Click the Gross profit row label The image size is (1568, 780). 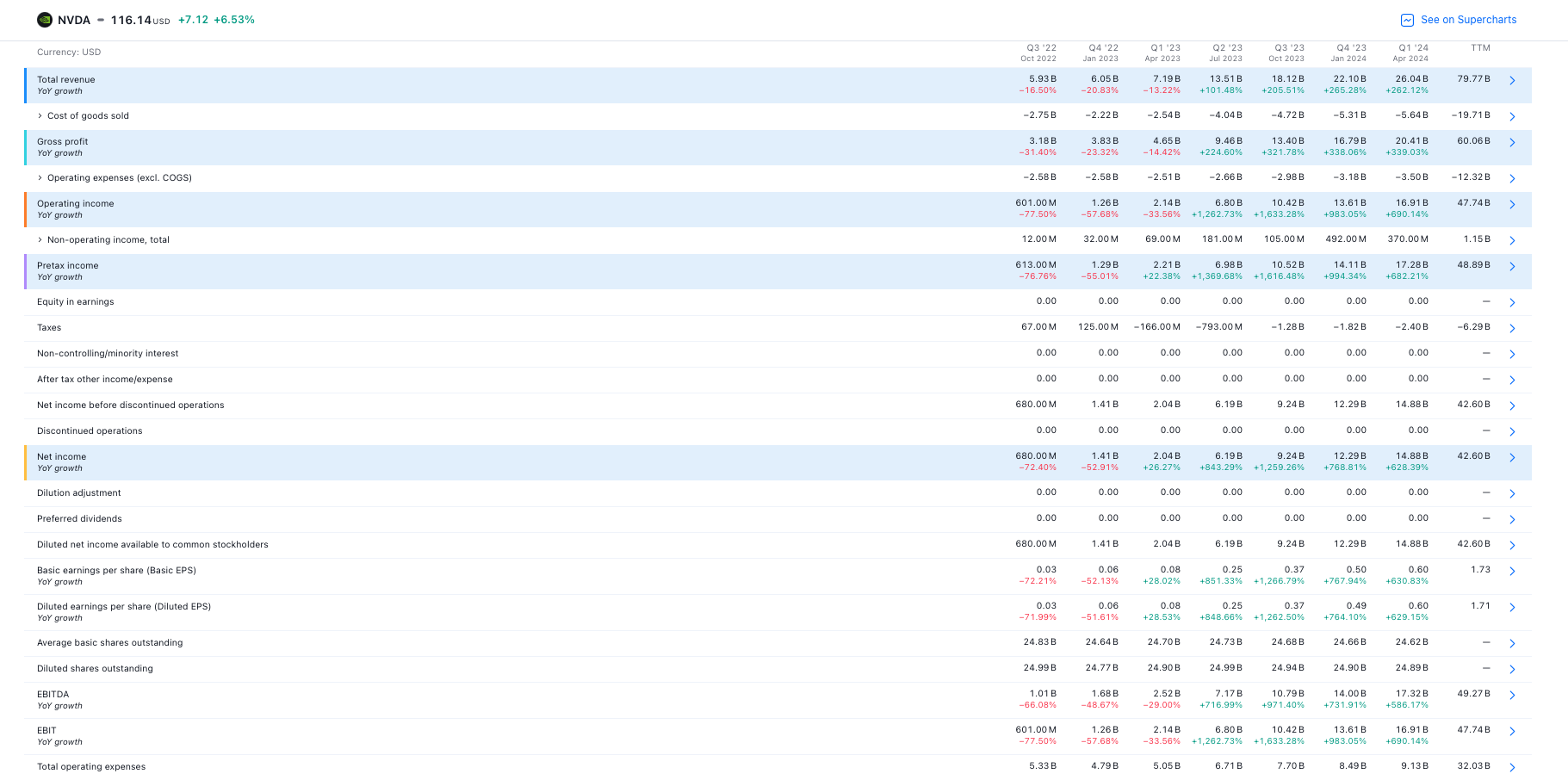click(63, 141)
